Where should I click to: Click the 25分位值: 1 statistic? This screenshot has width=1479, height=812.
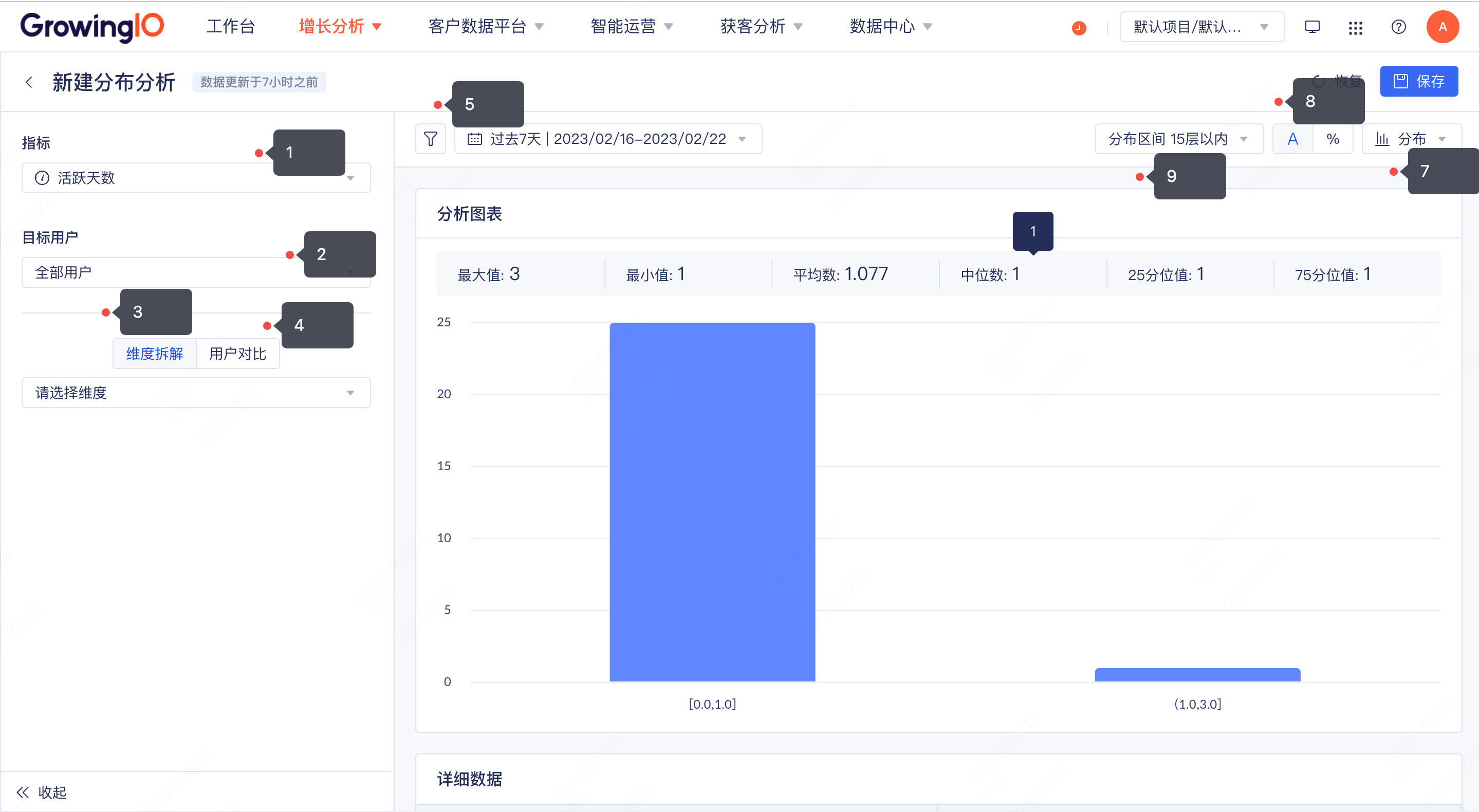tap(1167, 274)
